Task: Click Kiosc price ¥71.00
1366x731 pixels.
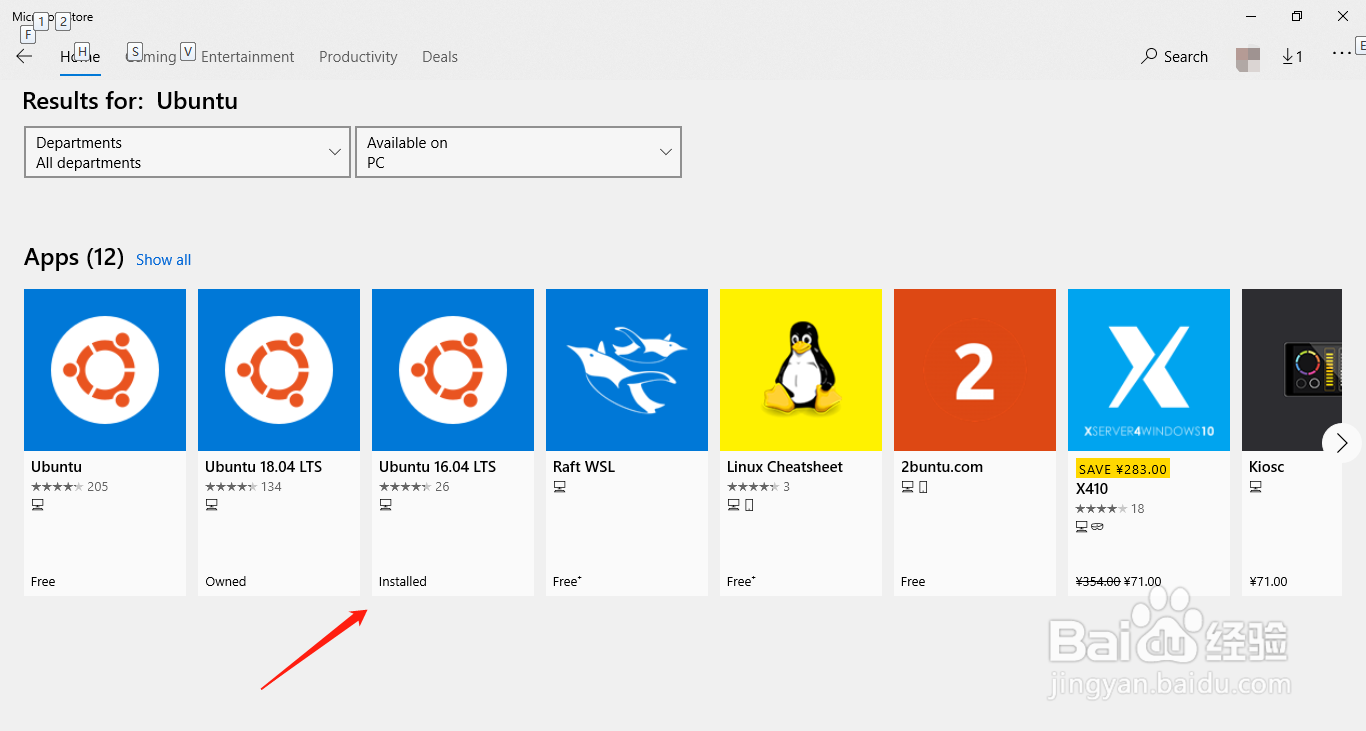Action: click(1268, 581)
